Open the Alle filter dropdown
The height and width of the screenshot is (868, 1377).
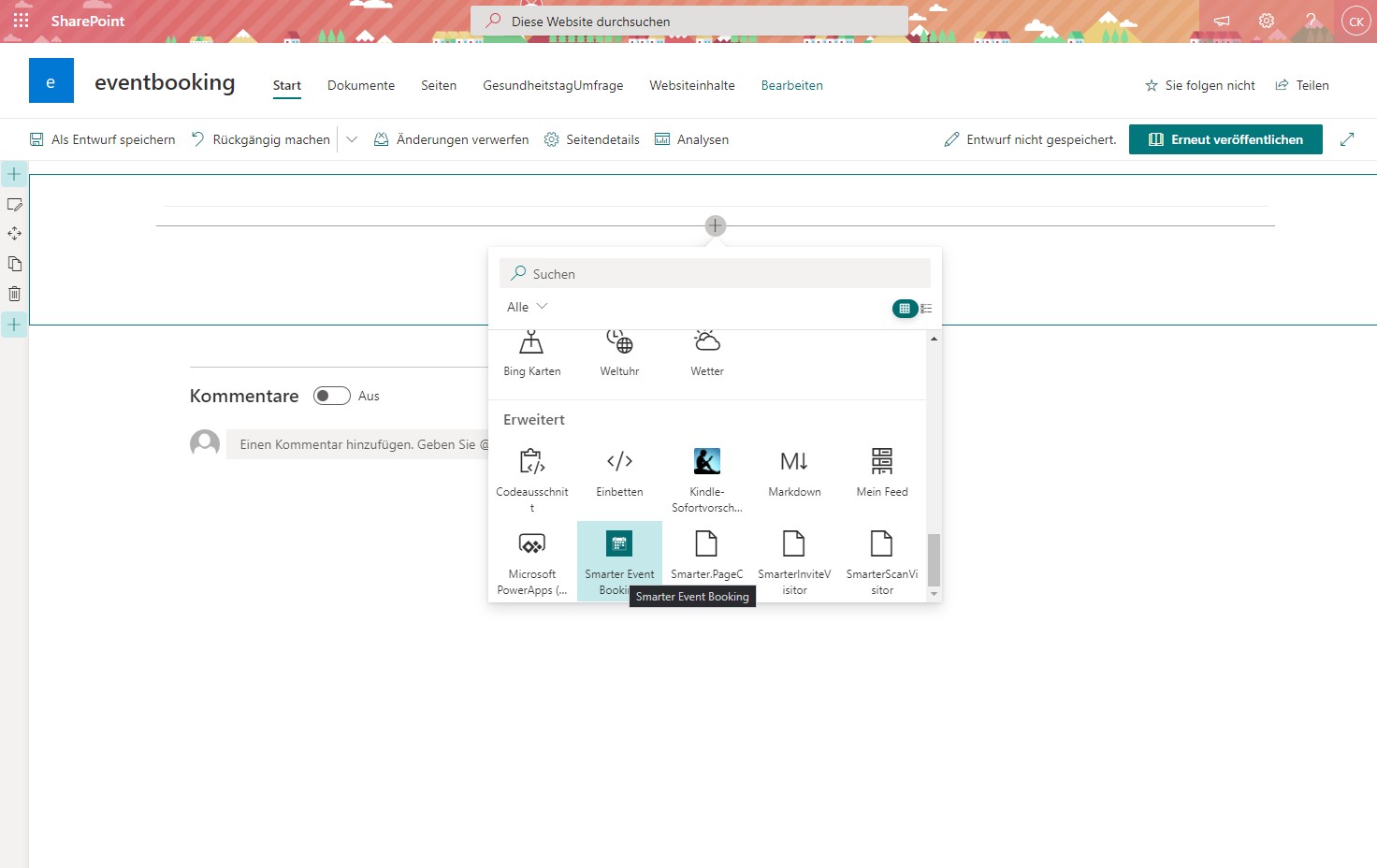tap(526, 306)
